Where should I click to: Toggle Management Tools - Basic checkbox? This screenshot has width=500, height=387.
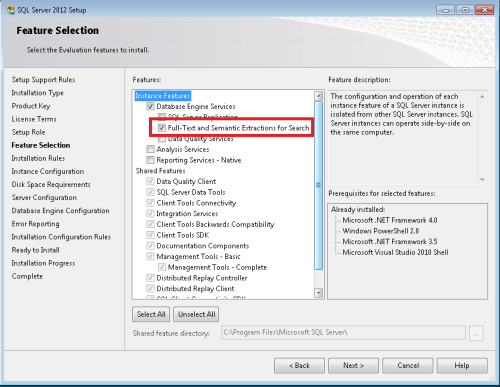[x=150, y=256]
